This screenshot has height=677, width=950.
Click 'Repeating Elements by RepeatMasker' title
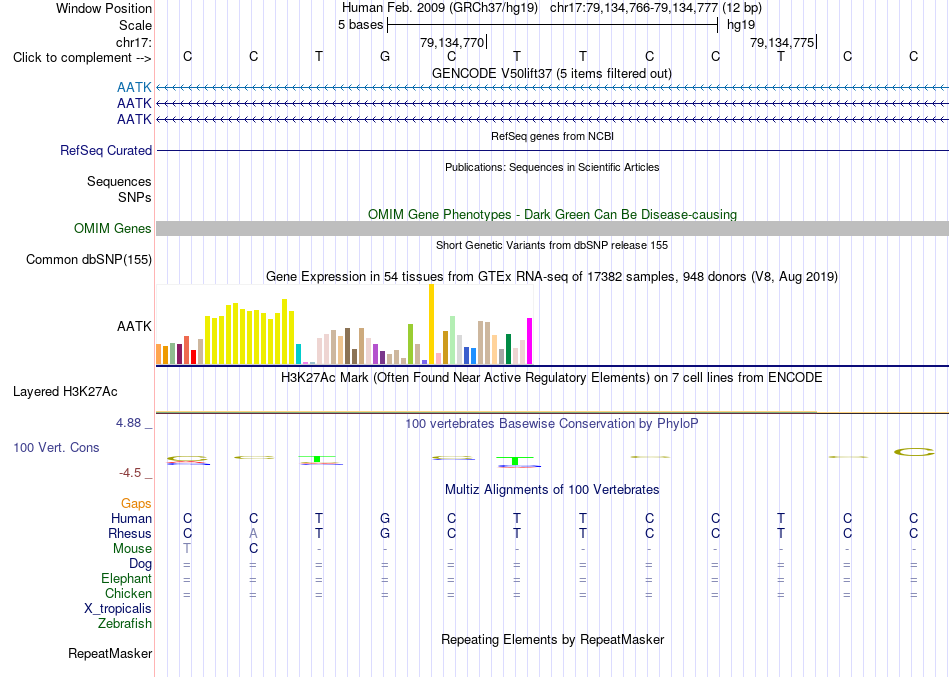tap(553, 639)
